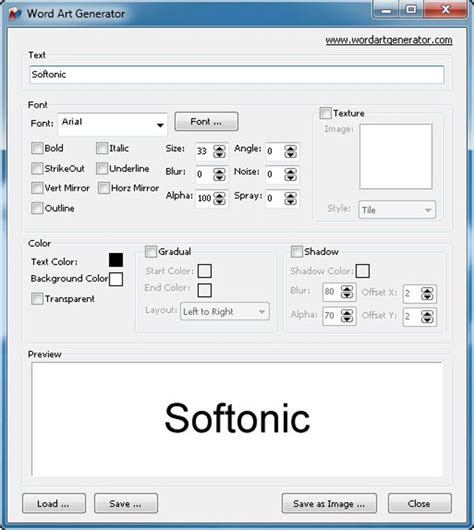Screen dimensions: 474x530
Task: Open the Layout dropdown Left to Right
Action: click(x=225, y=311)
